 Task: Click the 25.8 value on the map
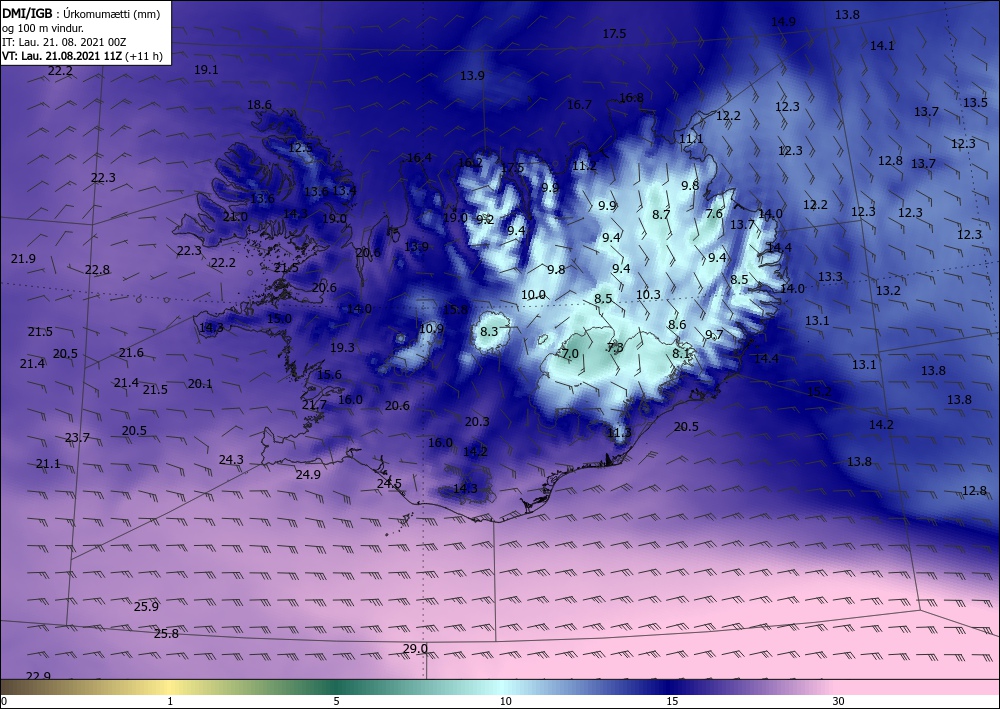pyautogui.click(x=166, y=634)
